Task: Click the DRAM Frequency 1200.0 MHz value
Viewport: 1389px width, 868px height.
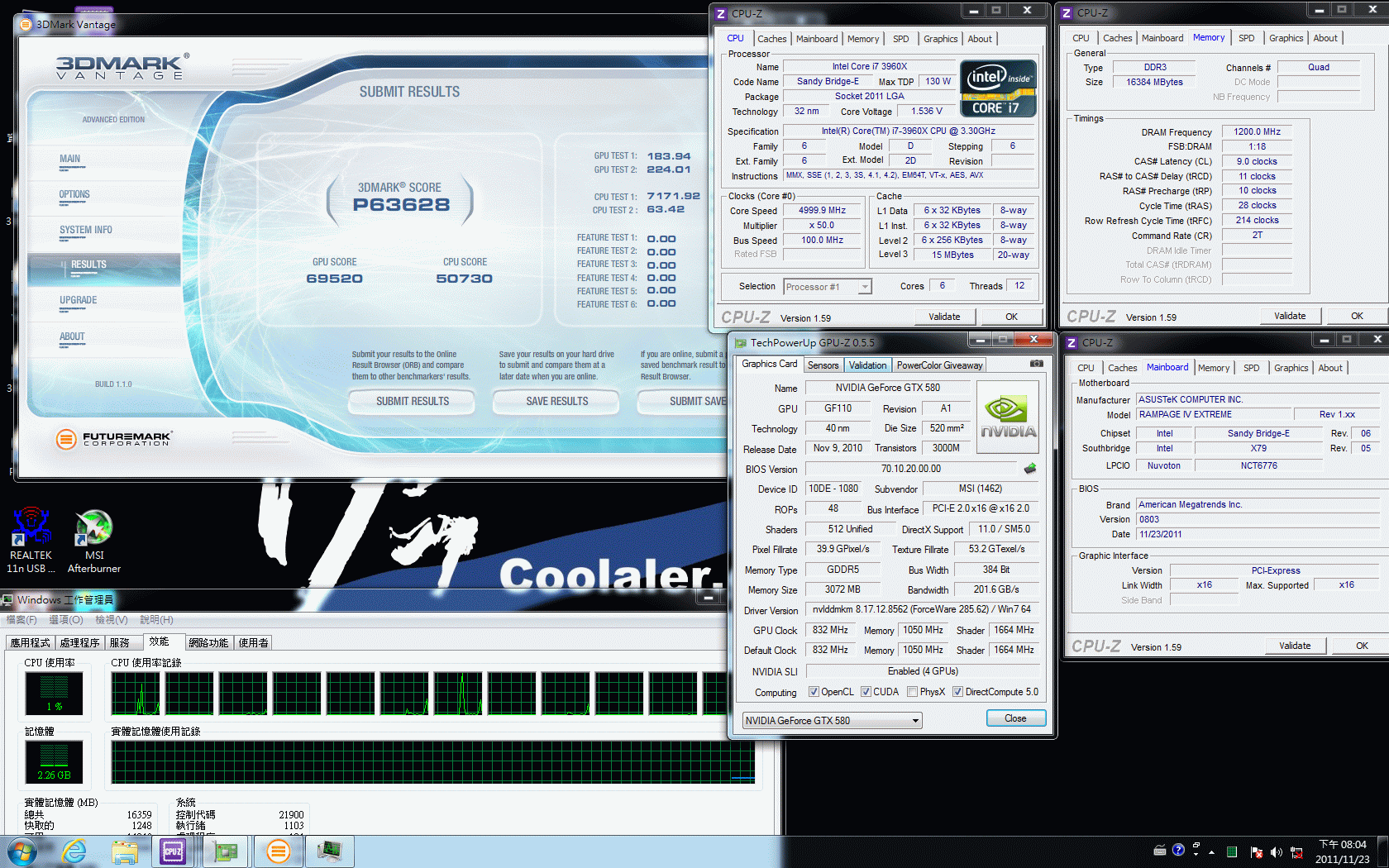Action: 1257,131
